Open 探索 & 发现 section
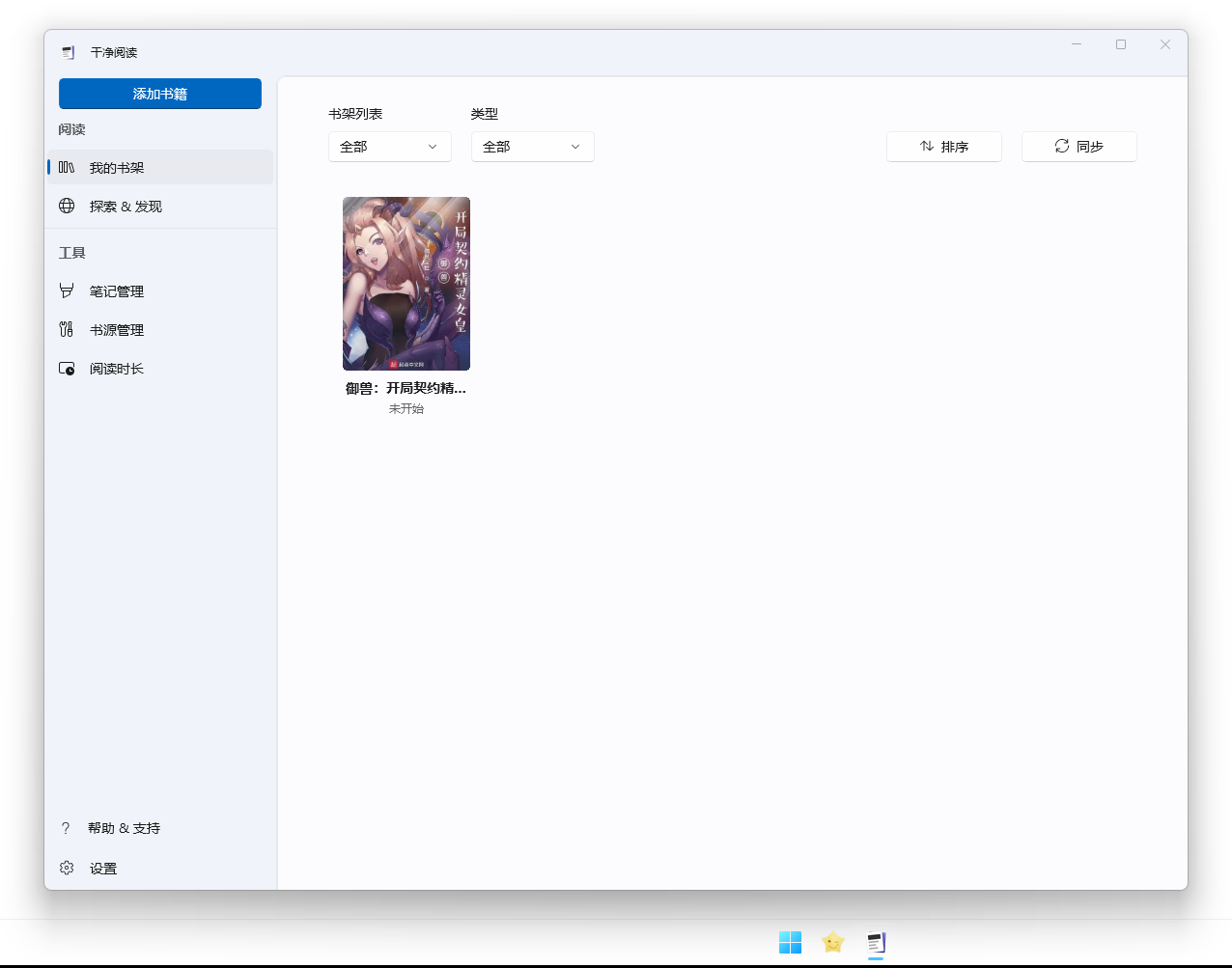 (x=125, y=206)
